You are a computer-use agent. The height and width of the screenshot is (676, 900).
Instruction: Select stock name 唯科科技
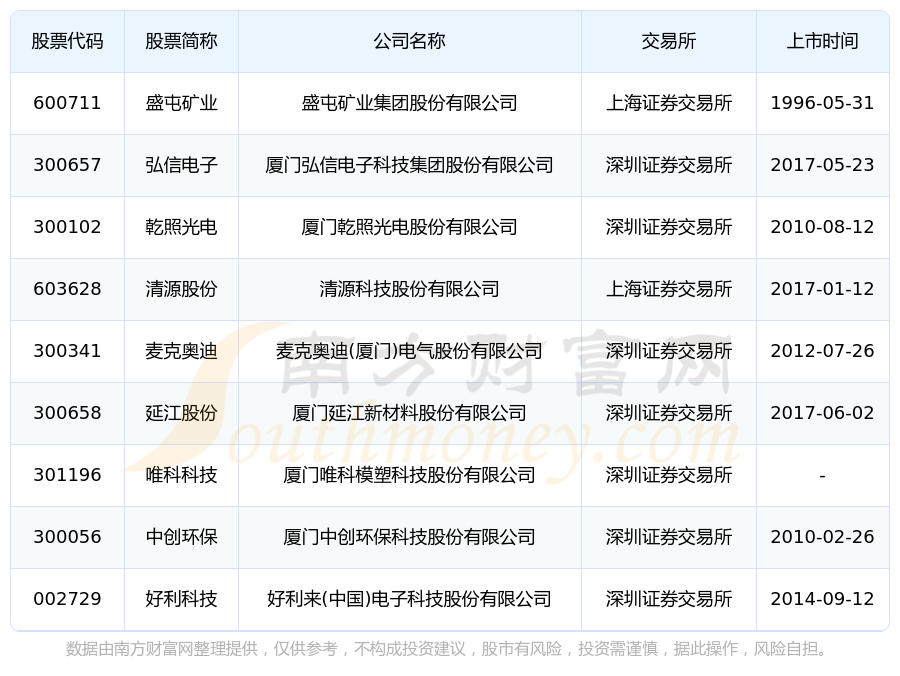181,475
